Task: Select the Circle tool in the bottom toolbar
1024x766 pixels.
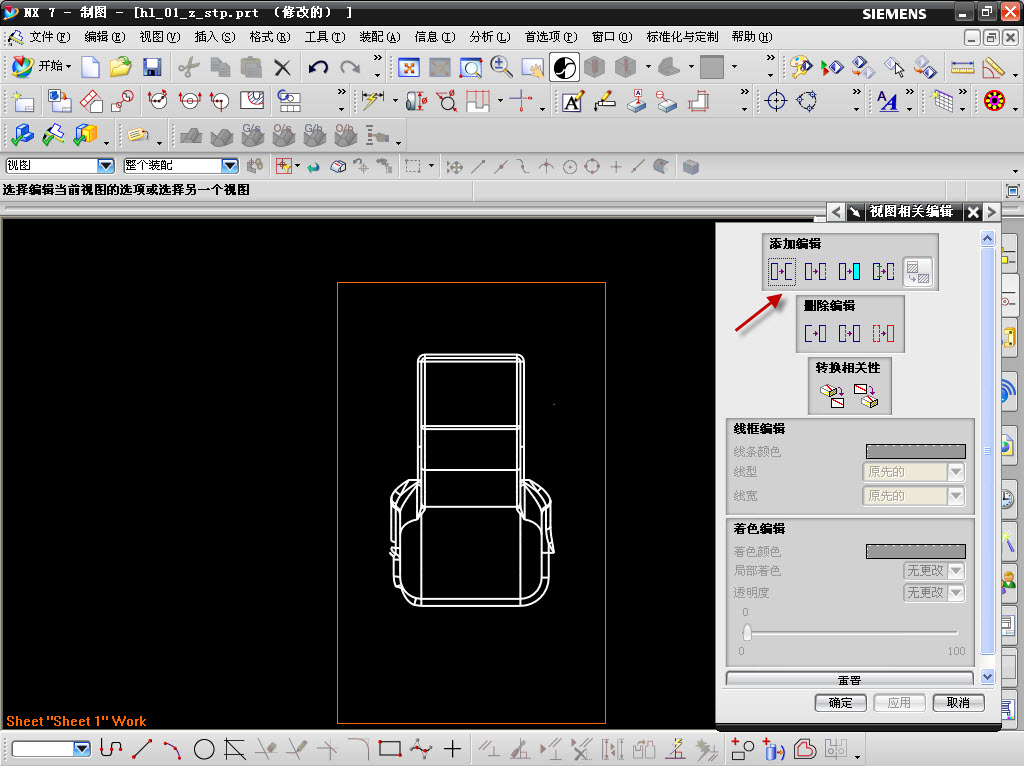Action: (x=204, y=748)
